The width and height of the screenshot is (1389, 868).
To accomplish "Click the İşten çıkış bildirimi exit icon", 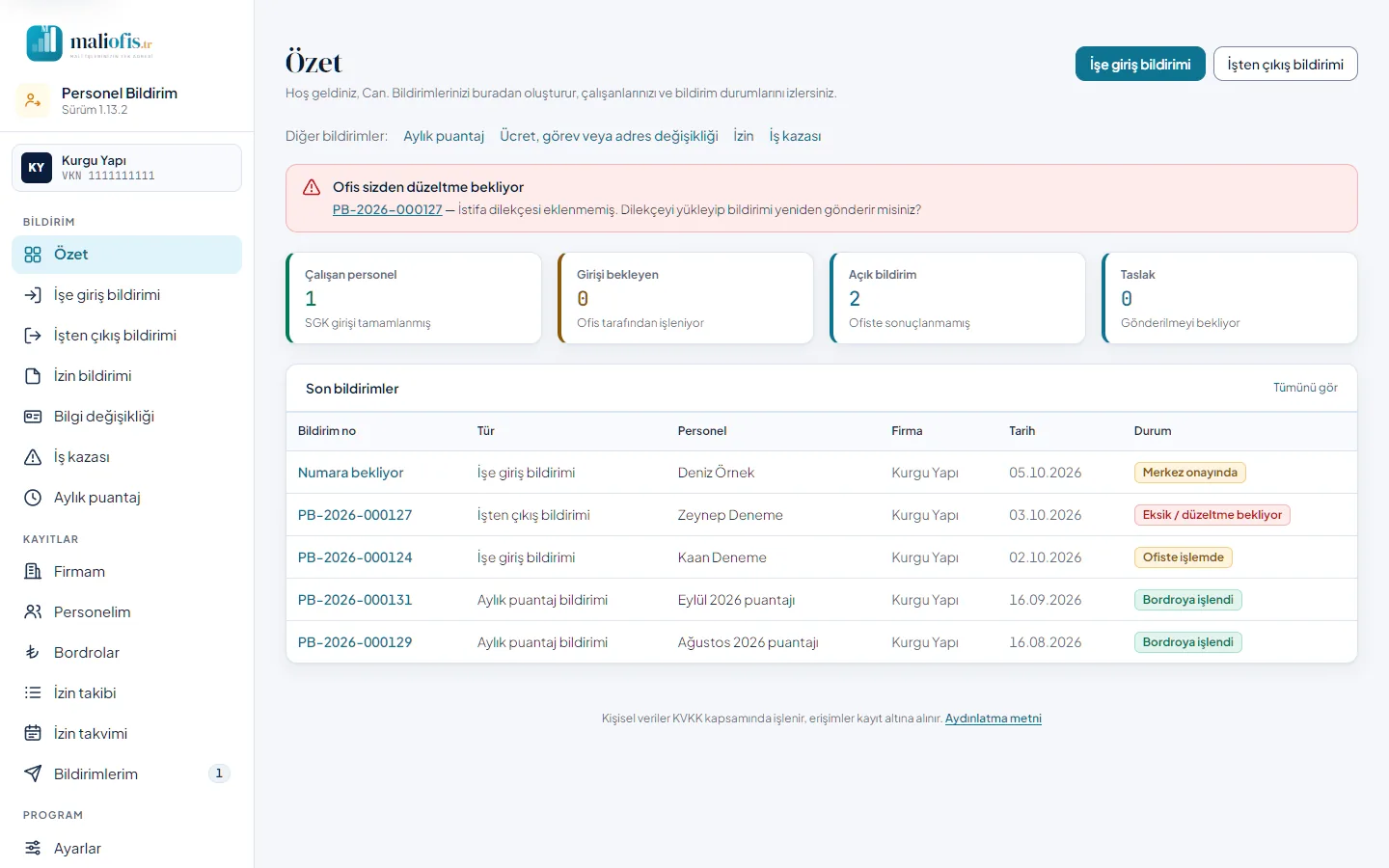I will point(33,336).
